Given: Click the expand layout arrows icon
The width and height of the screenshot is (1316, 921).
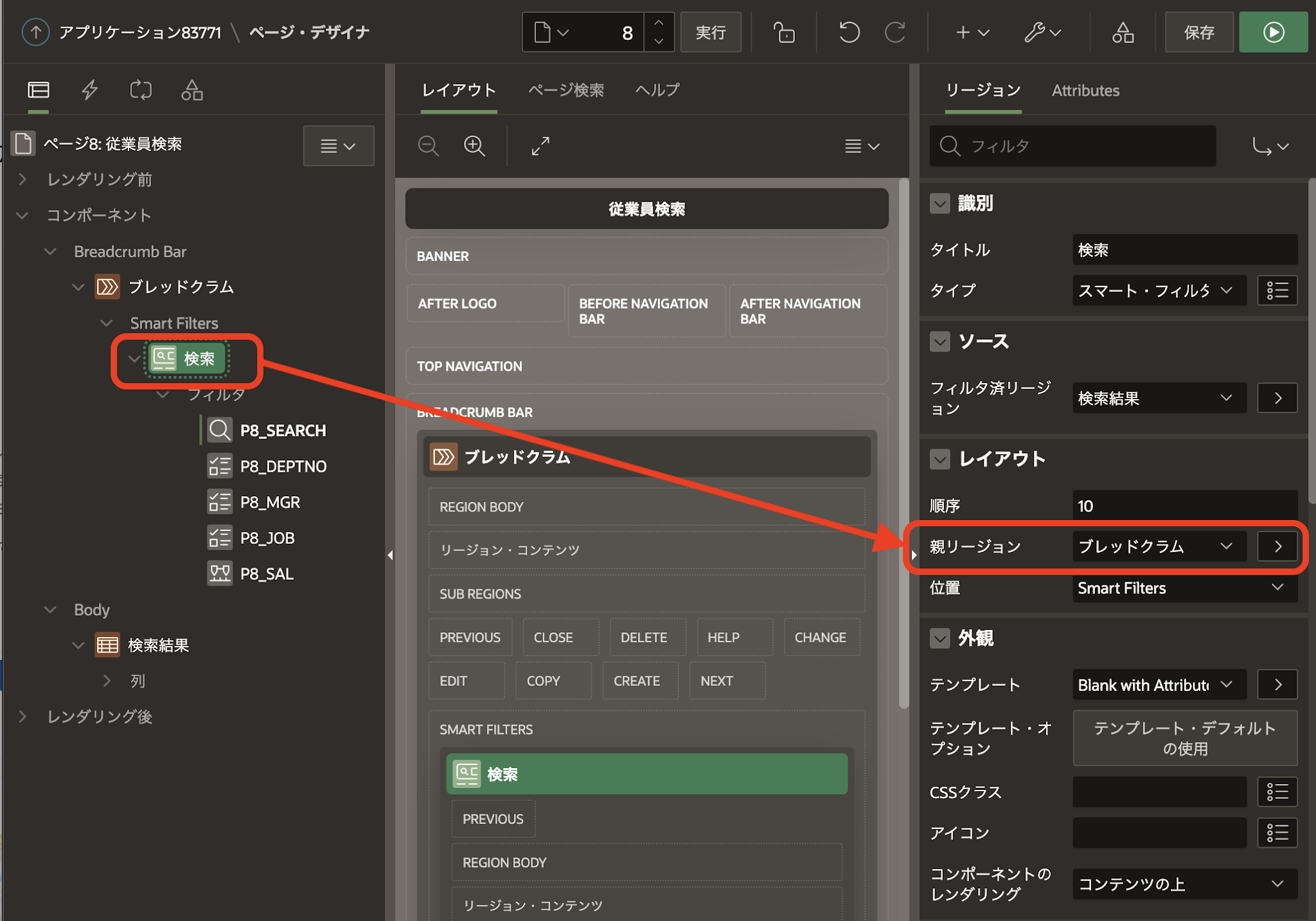Looking at the screenshot, I should click(540, 146).
